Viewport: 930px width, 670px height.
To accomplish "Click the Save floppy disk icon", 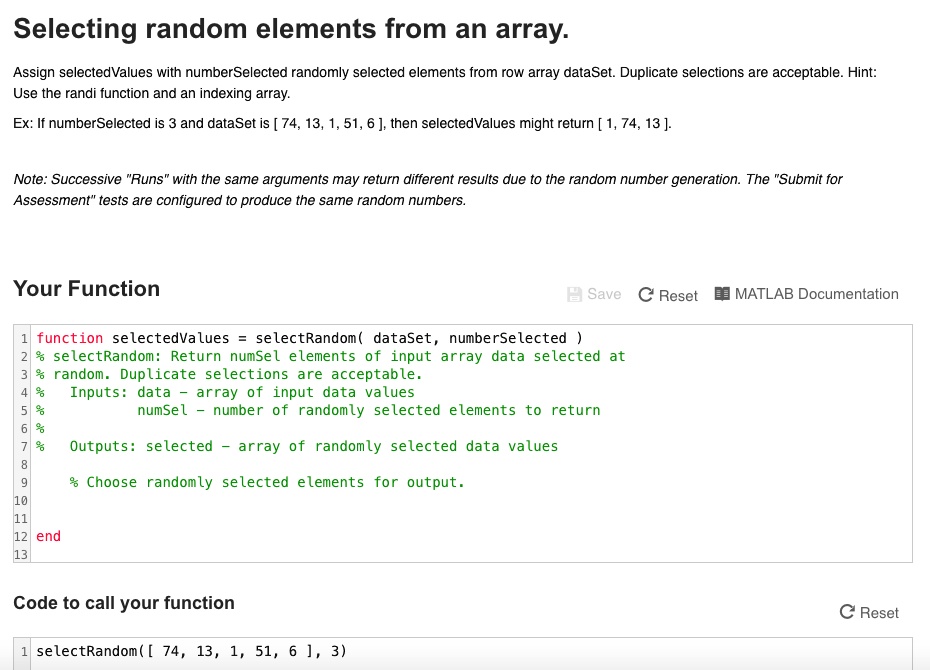I will point(574,295).
